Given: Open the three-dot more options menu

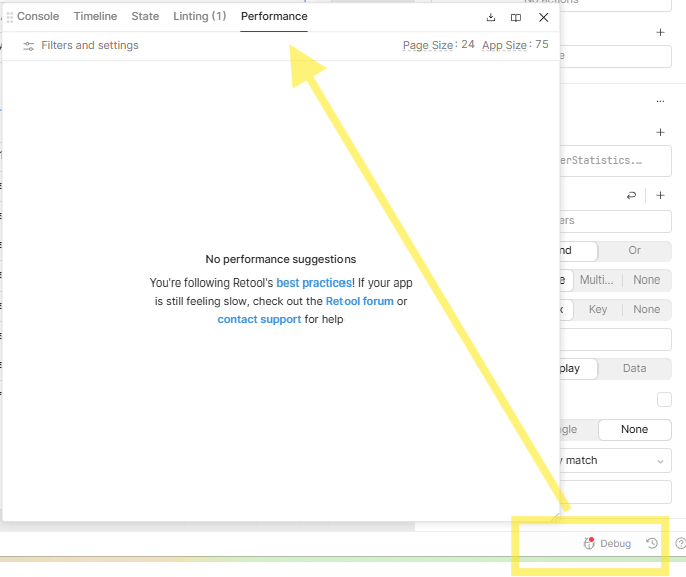Looking at the screenshot, I should (x=660, y=101).
